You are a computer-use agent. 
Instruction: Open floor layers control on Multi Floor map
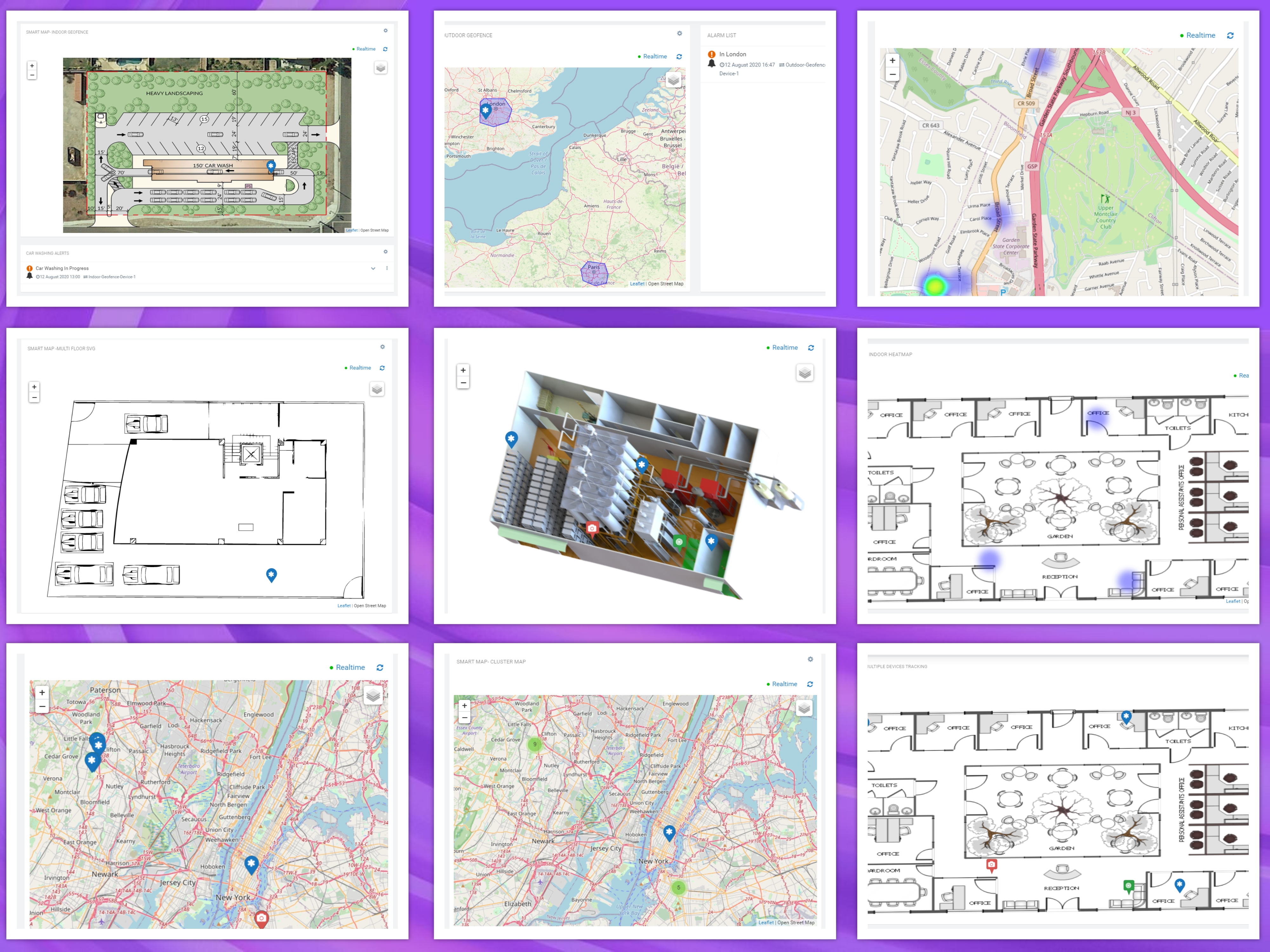[x=377, y=390]
